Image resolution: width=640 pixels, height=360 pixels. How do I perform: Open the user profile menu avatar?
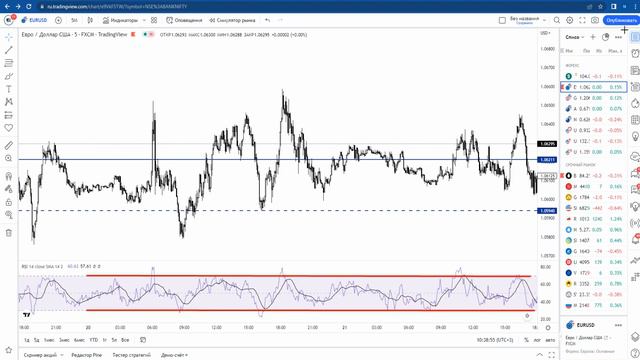[9, 20]
